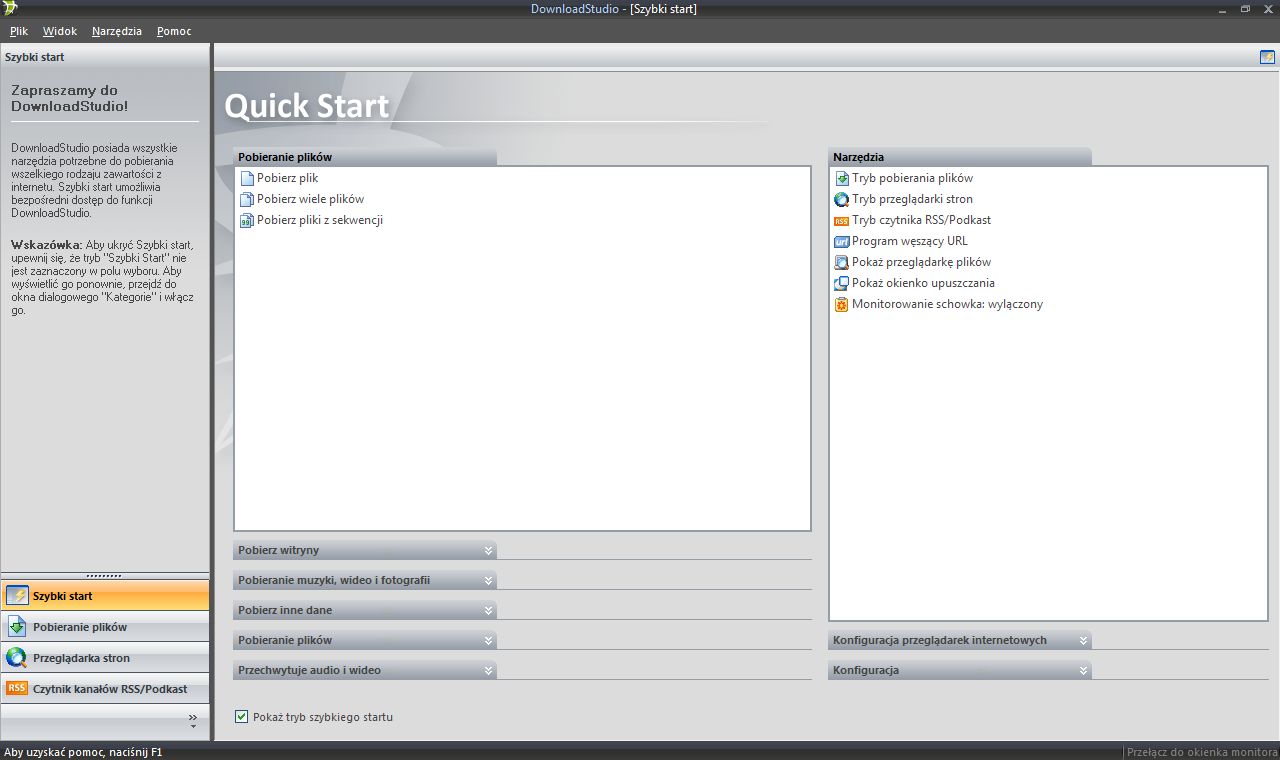Switch to Tryb przeglądarki stron
This screenshot has width=1280, height=760.
(913, 199)
